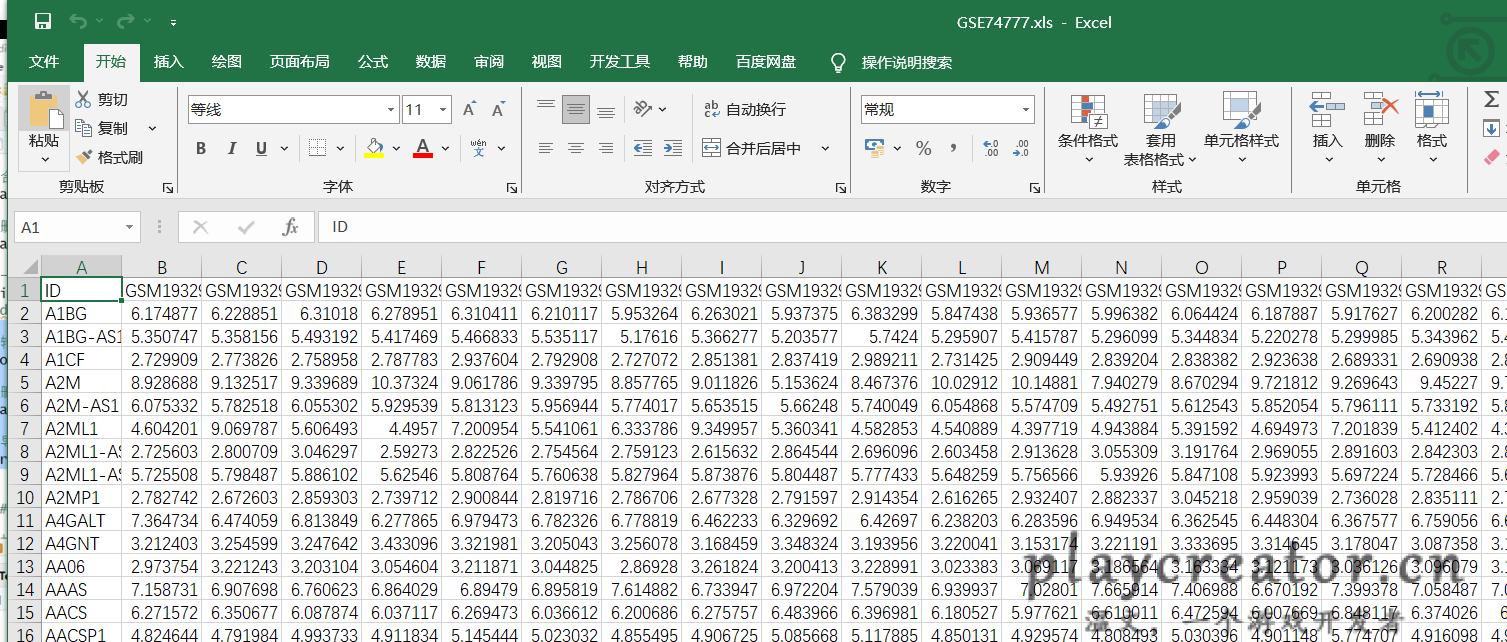
Task: Click the Cut scissors icon
Action: coord(84,99)
